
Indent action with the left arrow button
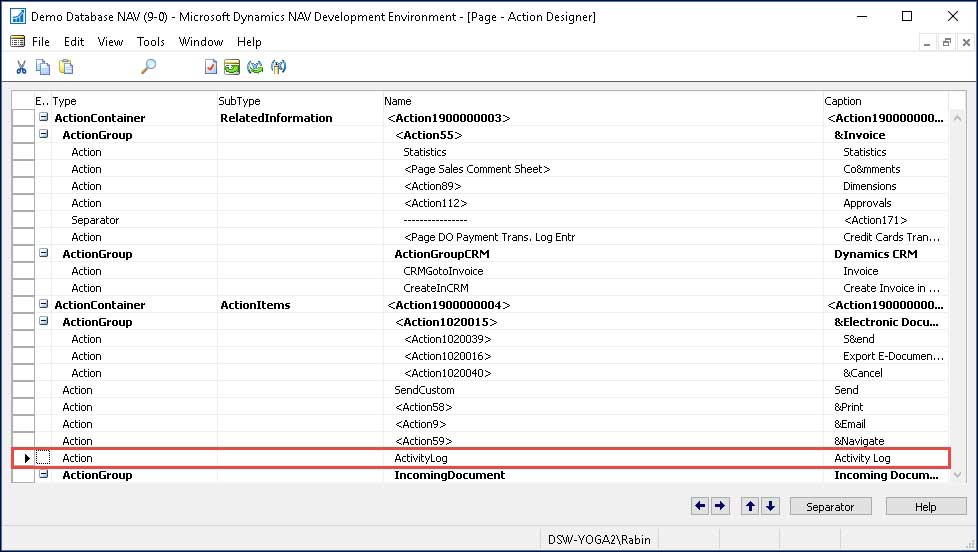tap(700, 506)
